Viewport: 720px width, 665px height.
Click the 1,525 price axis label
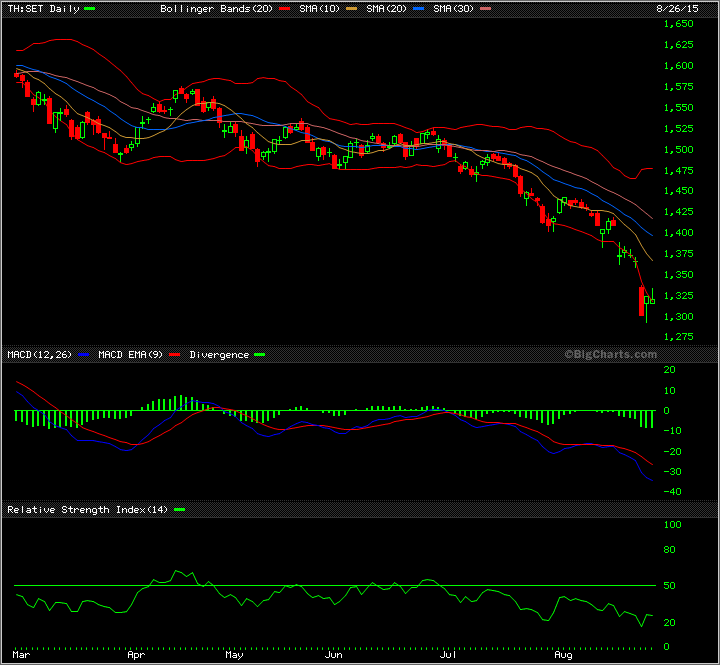tap(679, 129)
